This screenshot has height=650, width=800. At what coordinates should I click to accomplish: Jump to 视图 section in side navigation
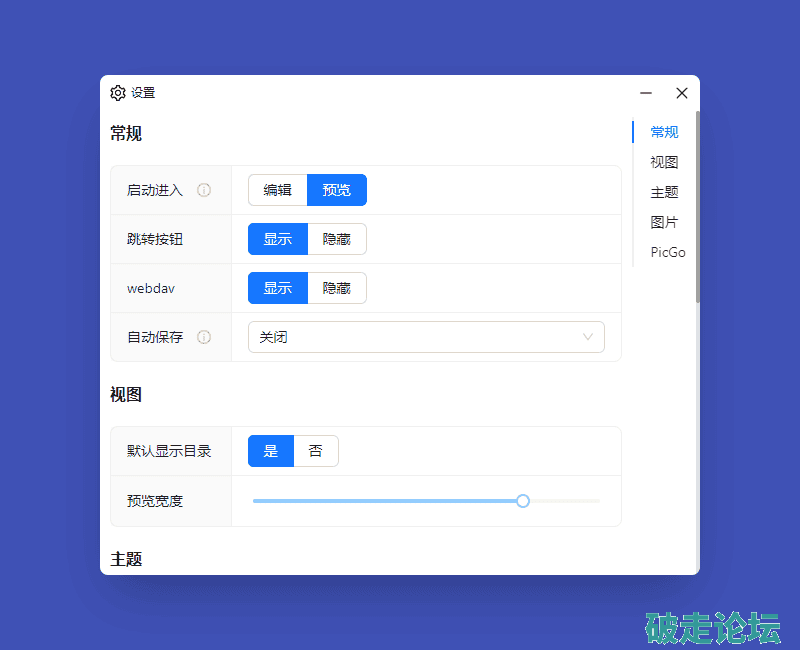click(664, 162)
